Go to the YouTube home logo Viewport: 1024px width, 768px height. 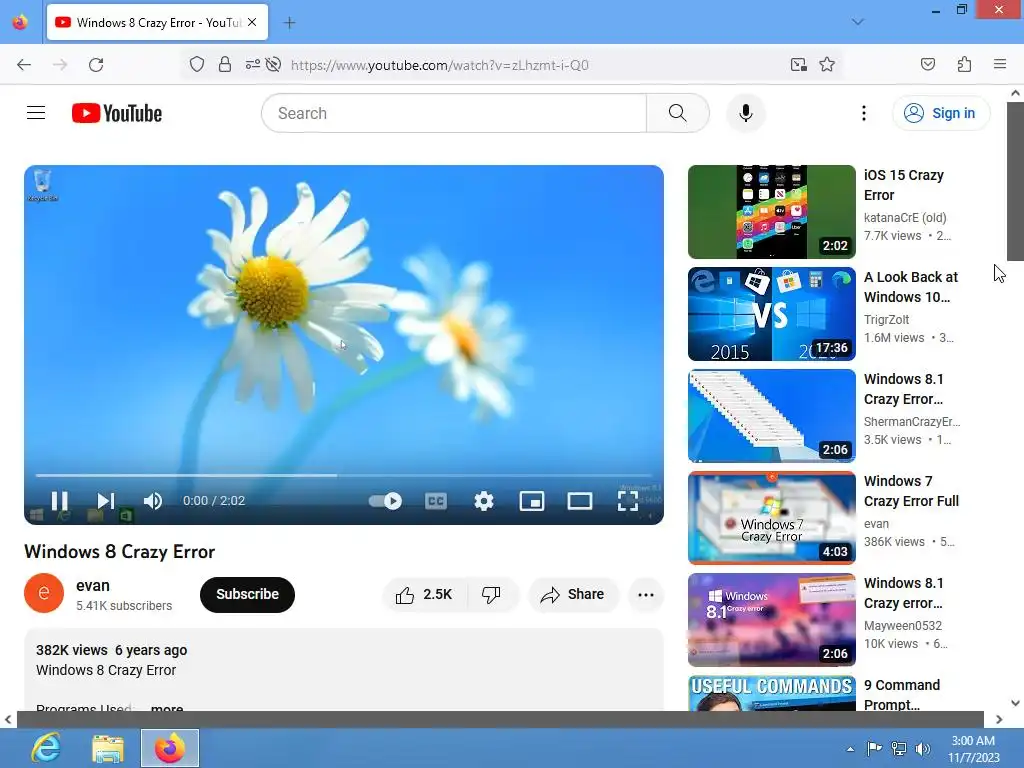coord(117,113)
